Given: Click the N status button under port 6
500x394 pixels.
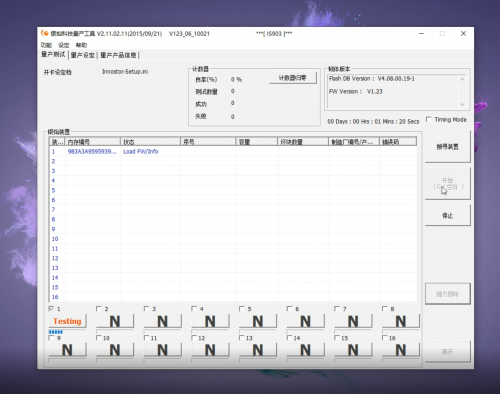Looking at the screenshot, I should (x=306, y=321).
